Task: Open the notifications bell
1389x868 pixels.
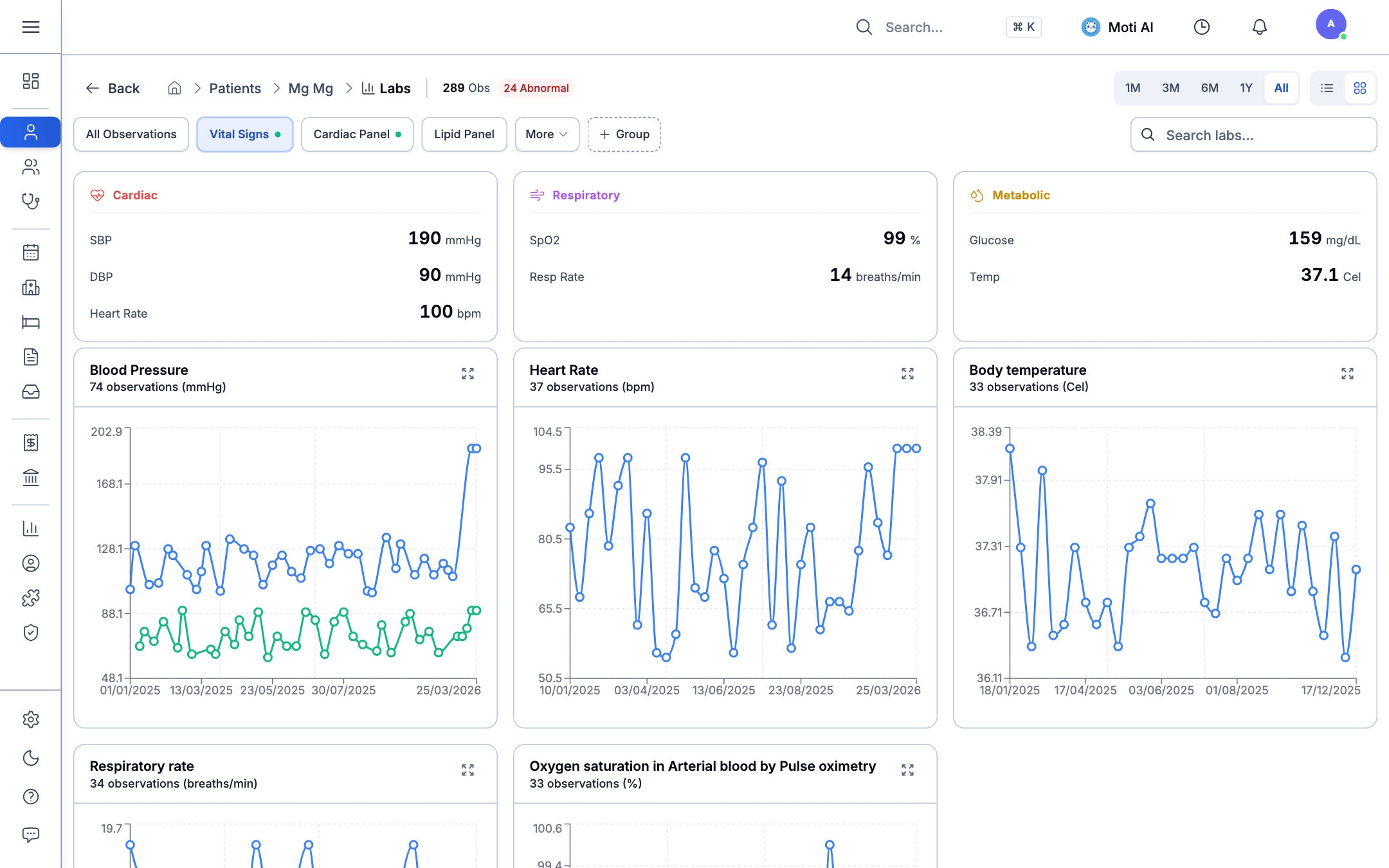Action: click(1260, 27)
